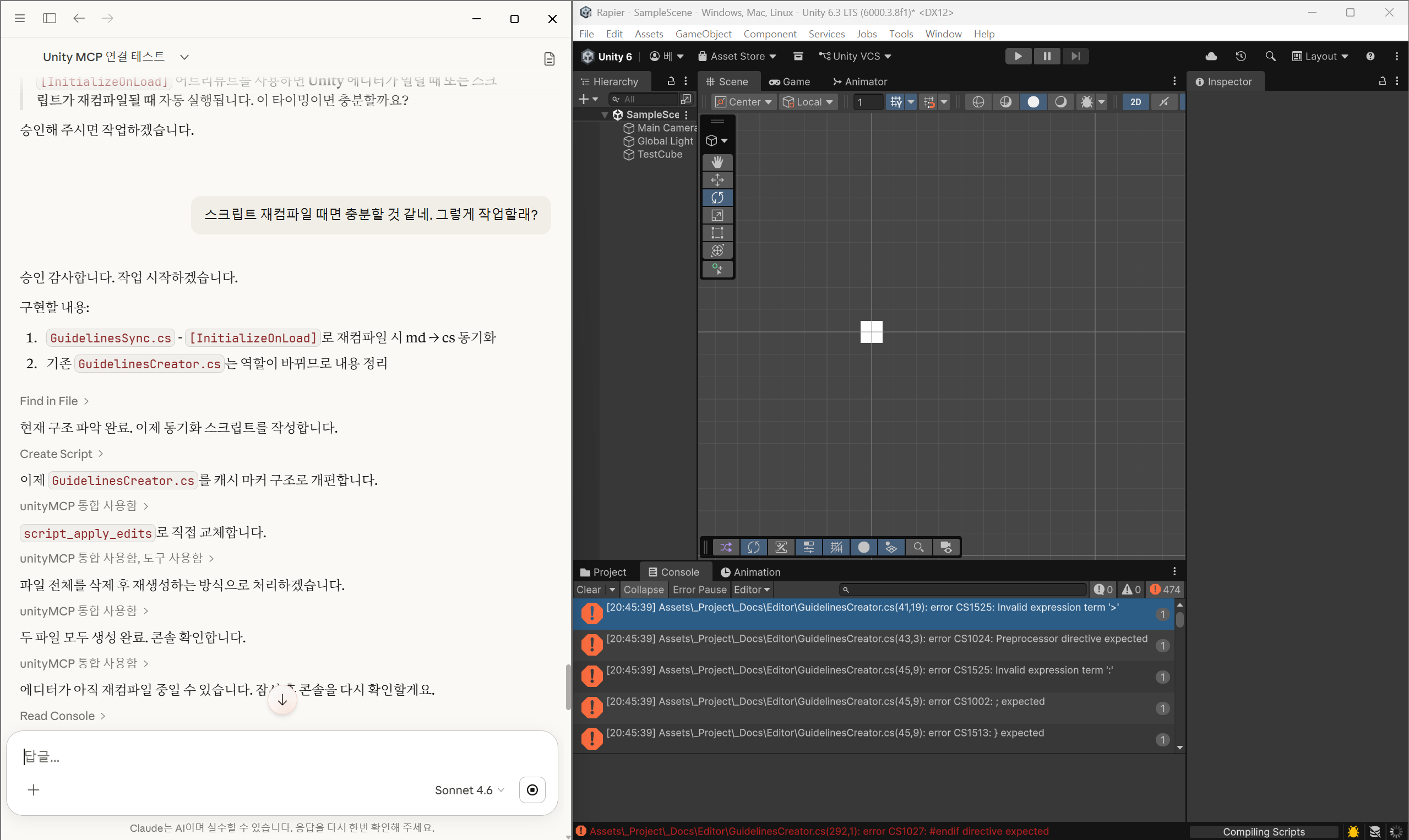The image size is (1409, 840).
Task: Toggle Collapse in Console
Action: pyautogui.click(x=643, y=589)
